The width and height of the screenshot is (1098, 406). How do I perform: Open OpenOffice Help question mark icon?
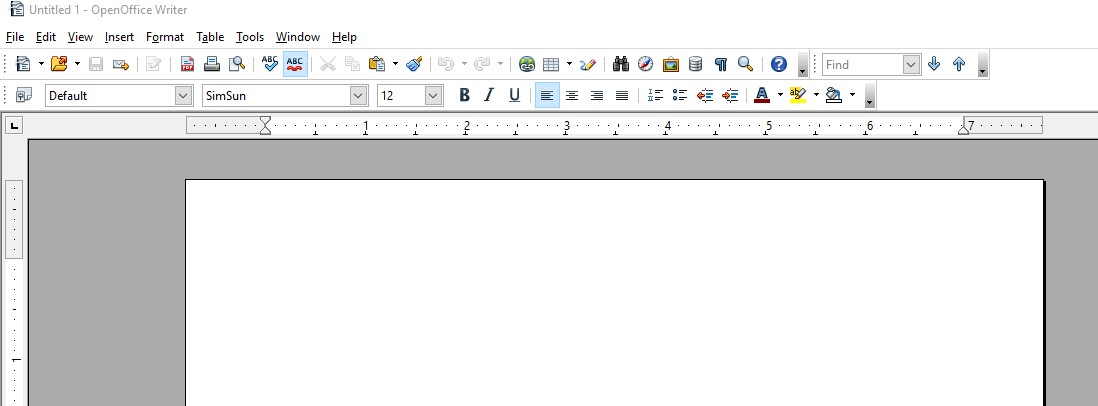(779, 64)
